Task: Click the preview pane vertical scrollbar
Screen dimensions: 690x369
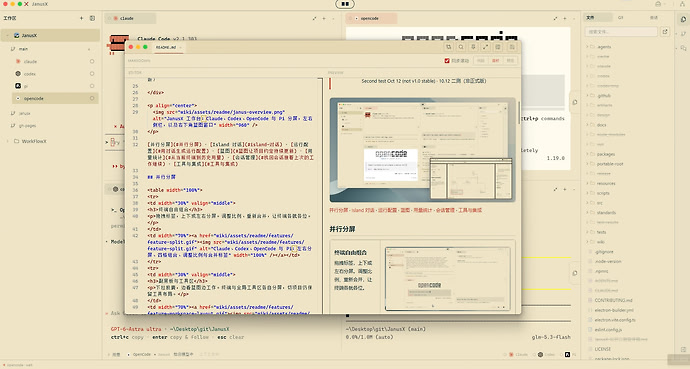Action: [518, 113]
